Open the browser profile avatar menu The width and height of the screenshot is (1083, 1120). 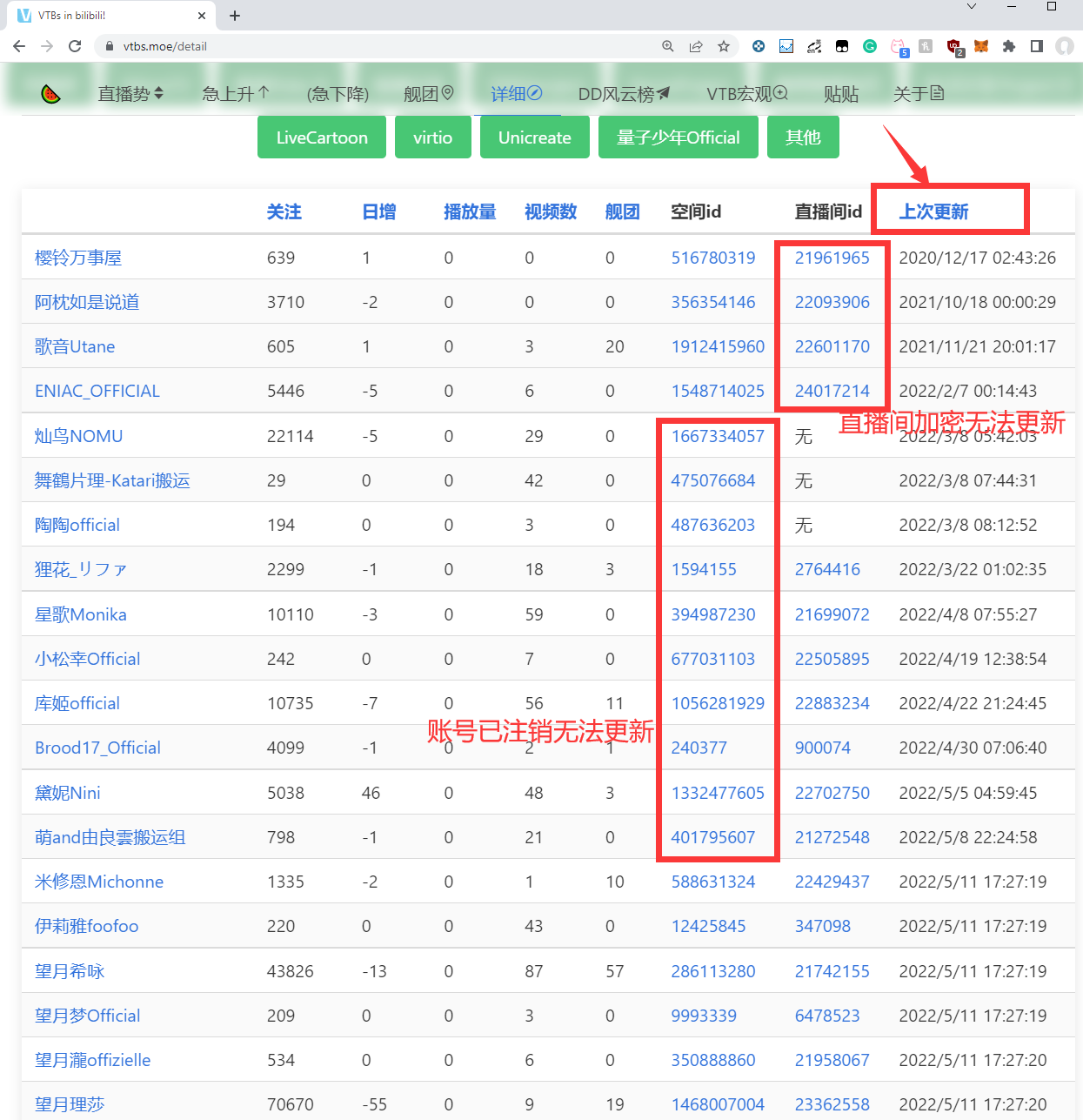tap(1065, 46)
